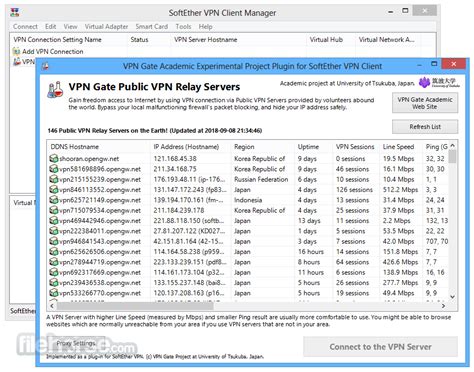Viewport: 474px width, 372px height.
Task: Open the Virtual Adapter menu
Action: [106, 27]
